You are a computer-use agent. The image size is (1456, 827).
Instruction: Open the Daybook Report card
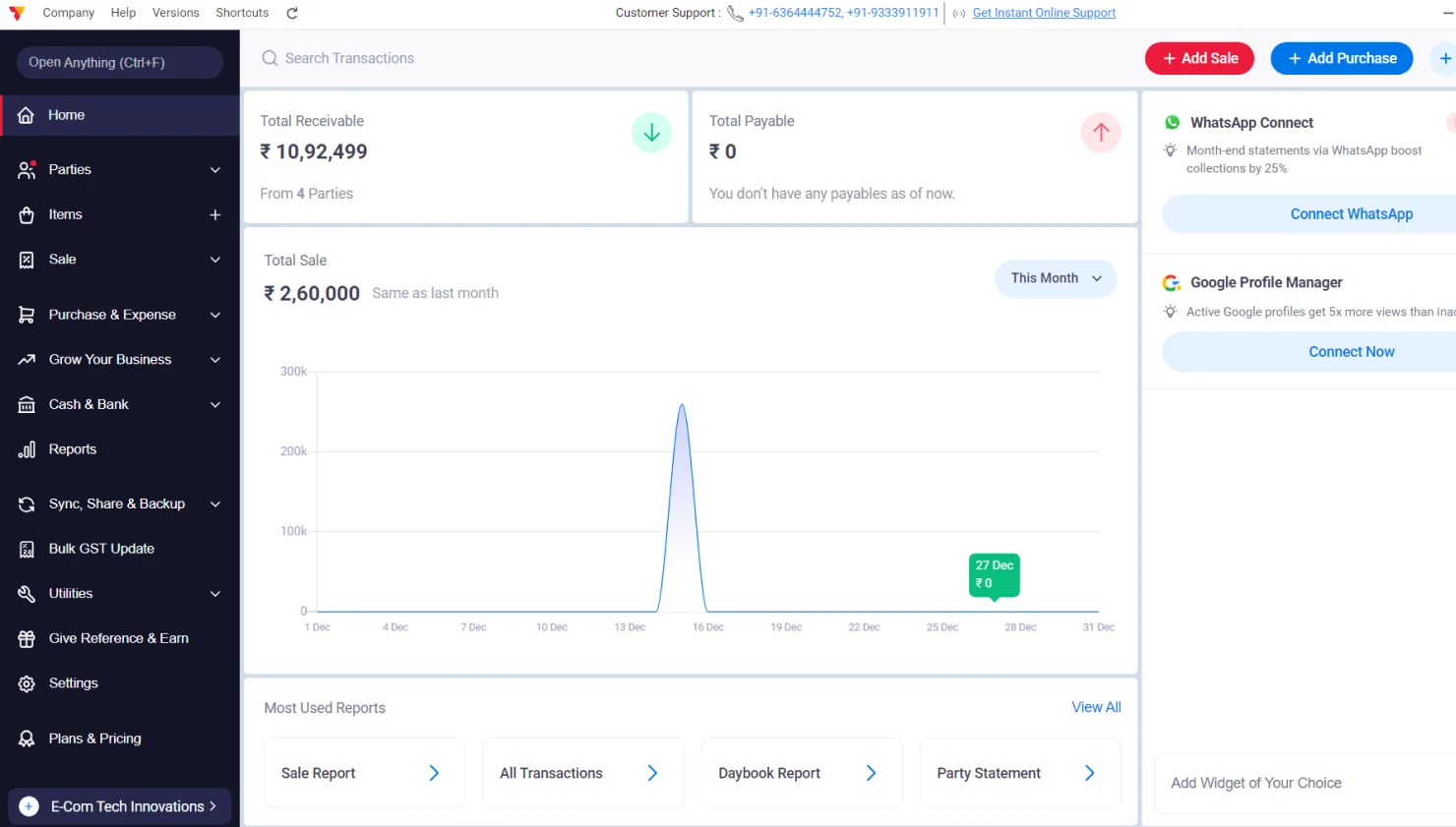pyautogui.click(x=801, y=773)
